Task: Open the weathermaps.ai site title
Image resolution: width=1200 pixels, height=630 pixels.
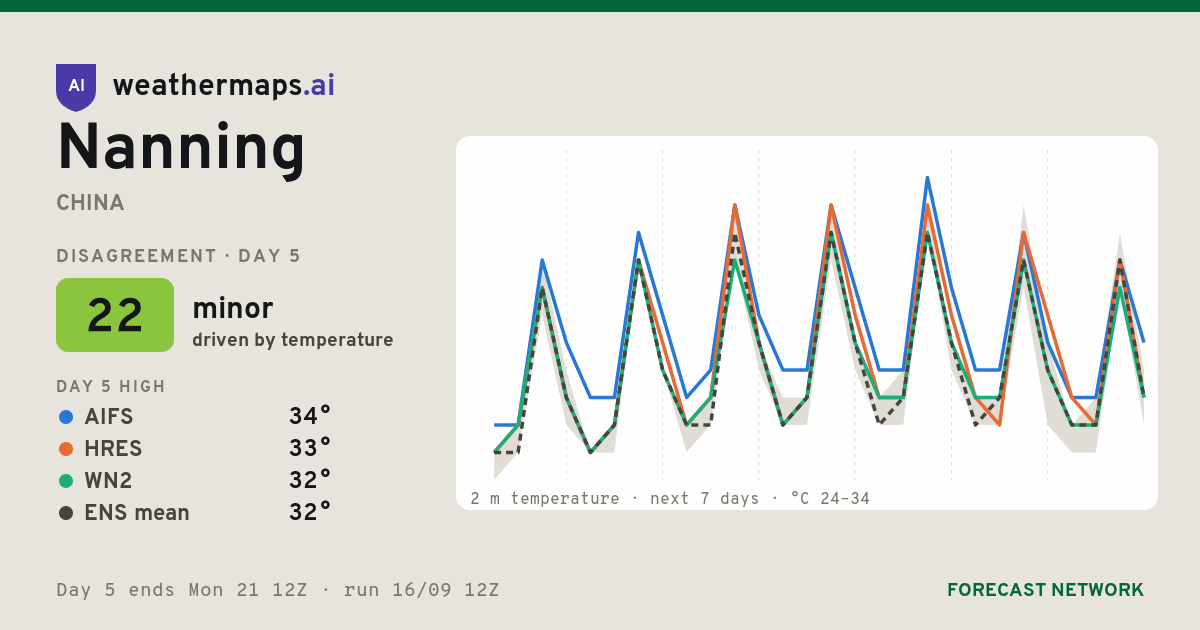Action: [224, 86]
